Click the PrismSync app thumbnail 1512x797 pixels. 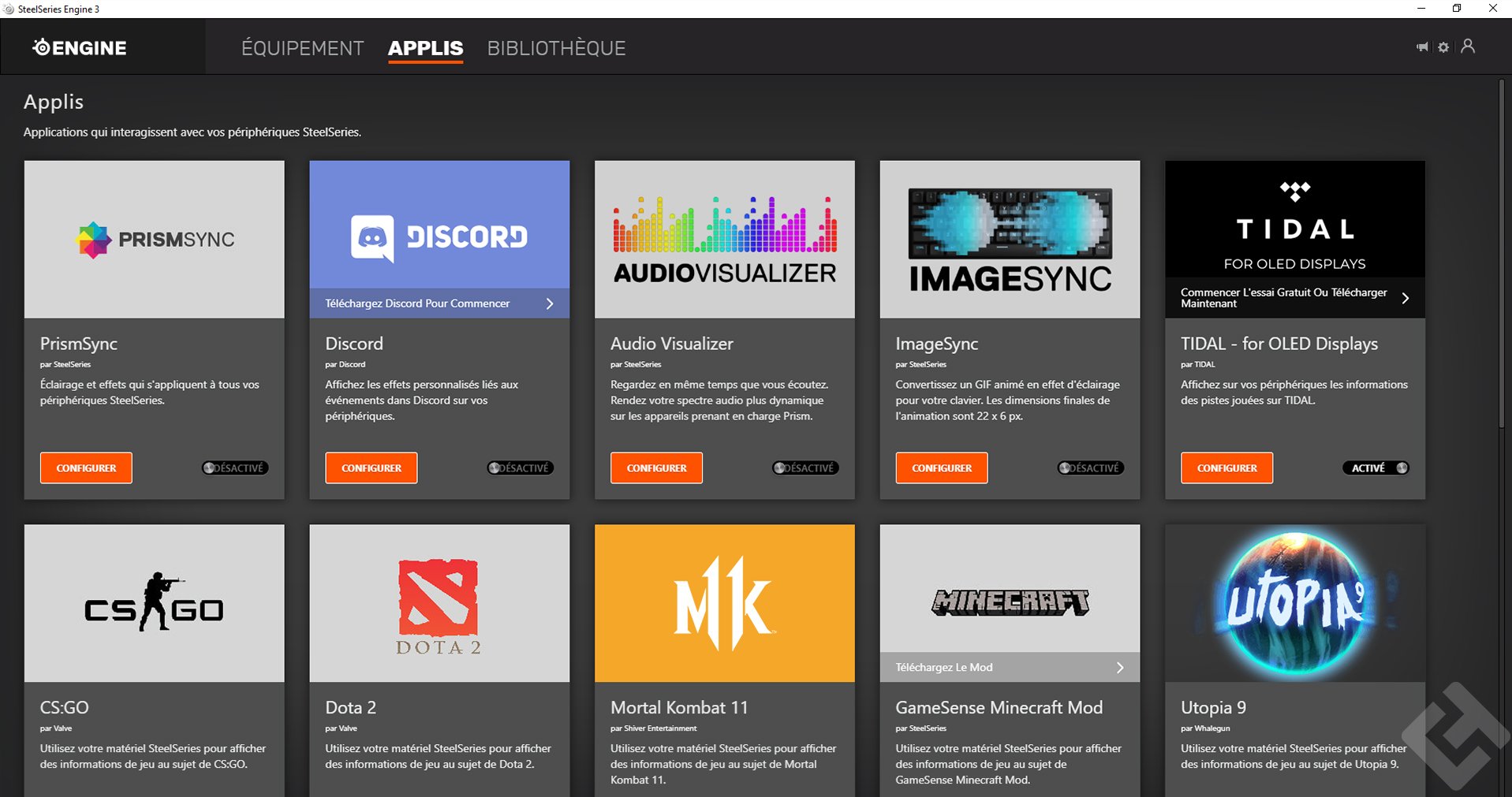(155, 240)
